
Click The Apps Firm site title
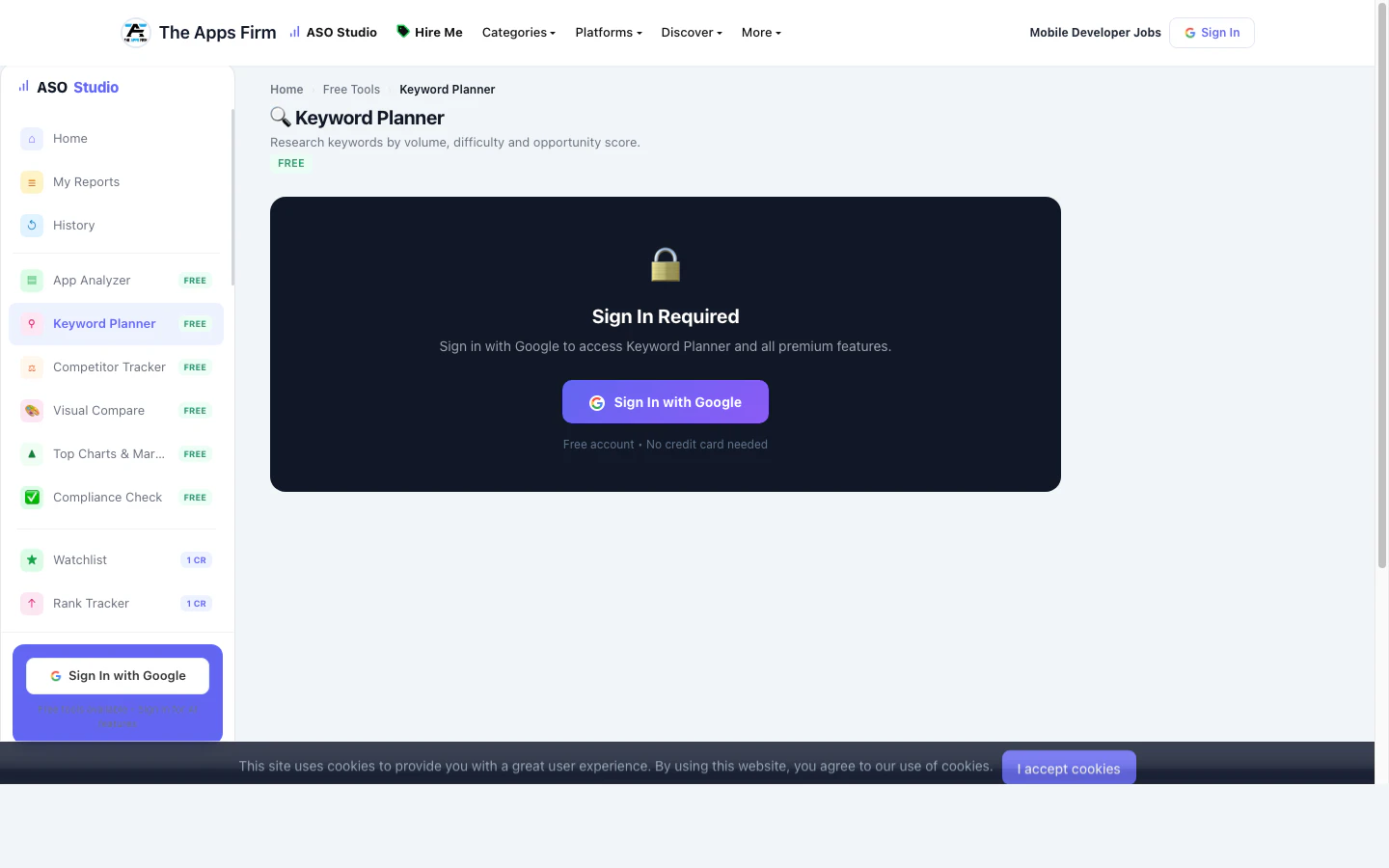217,33
